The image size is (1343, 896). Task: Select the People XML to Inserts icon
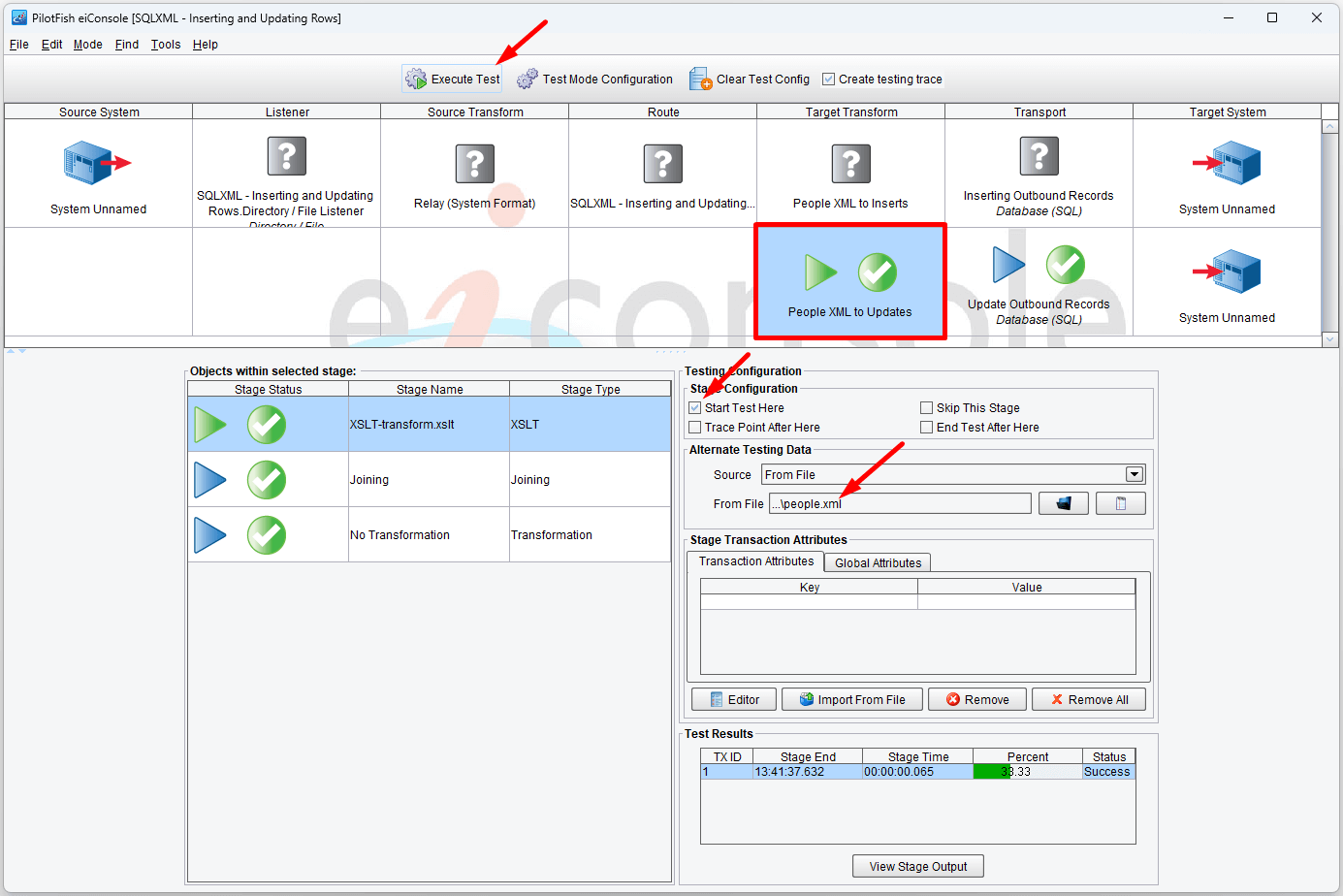coord(851,164)
